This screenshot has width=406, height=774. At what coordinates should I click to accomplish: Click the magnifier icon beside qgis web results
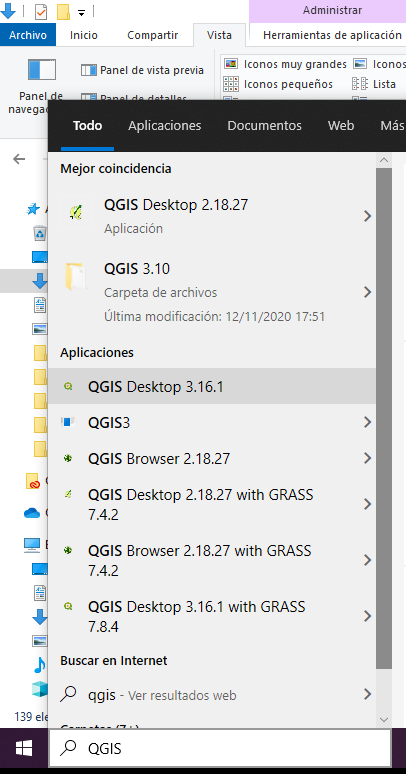point(68,694)
